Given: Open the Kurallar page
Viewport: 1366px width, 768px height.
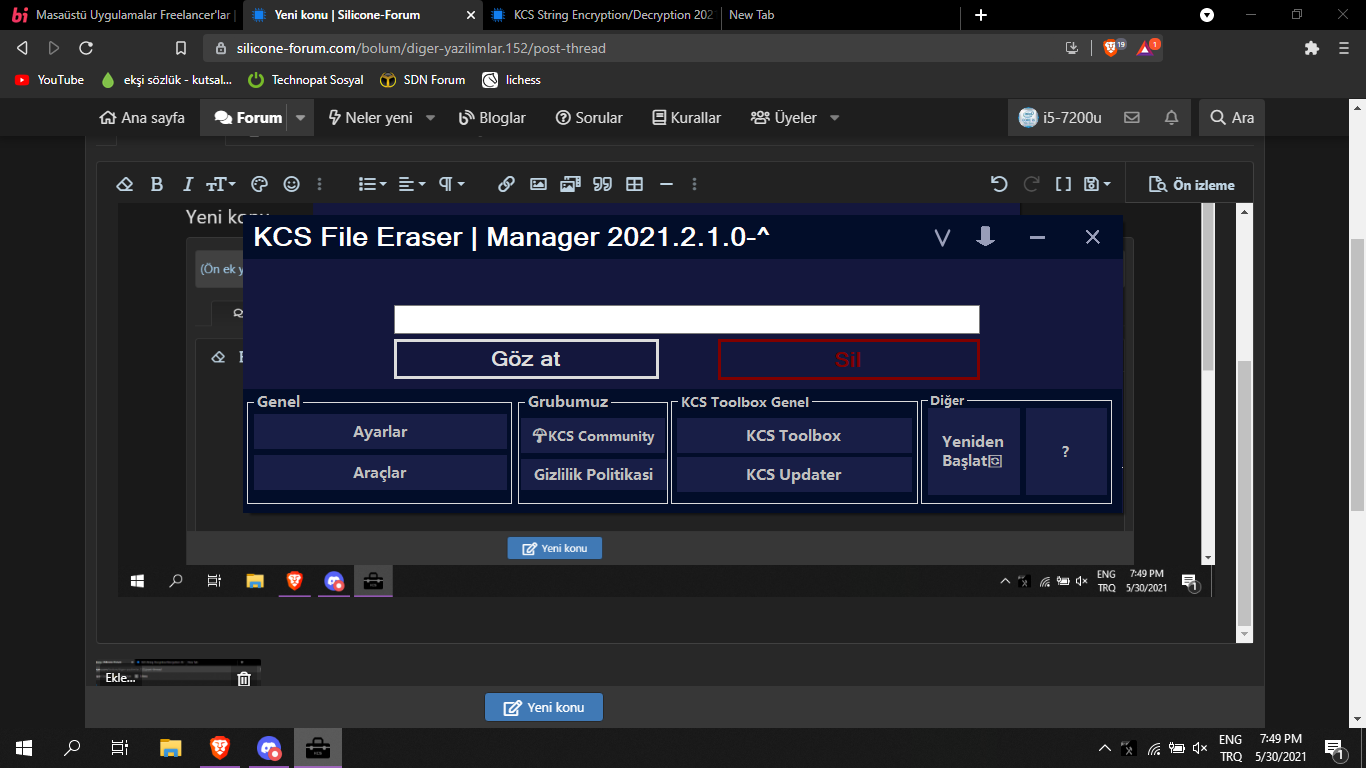Looking at the screenshot, I should pyautogui.click(x=686, y=118).
